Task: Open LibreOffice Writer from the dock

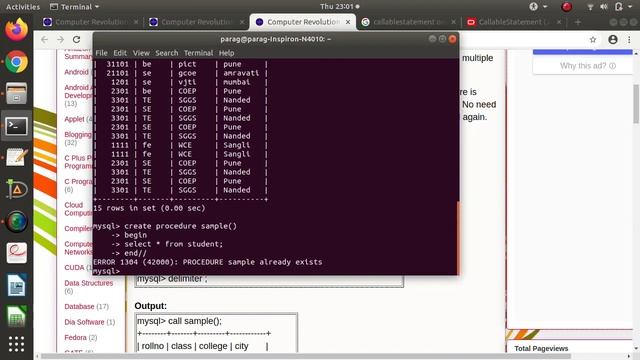Action: (x=16, y=285)
